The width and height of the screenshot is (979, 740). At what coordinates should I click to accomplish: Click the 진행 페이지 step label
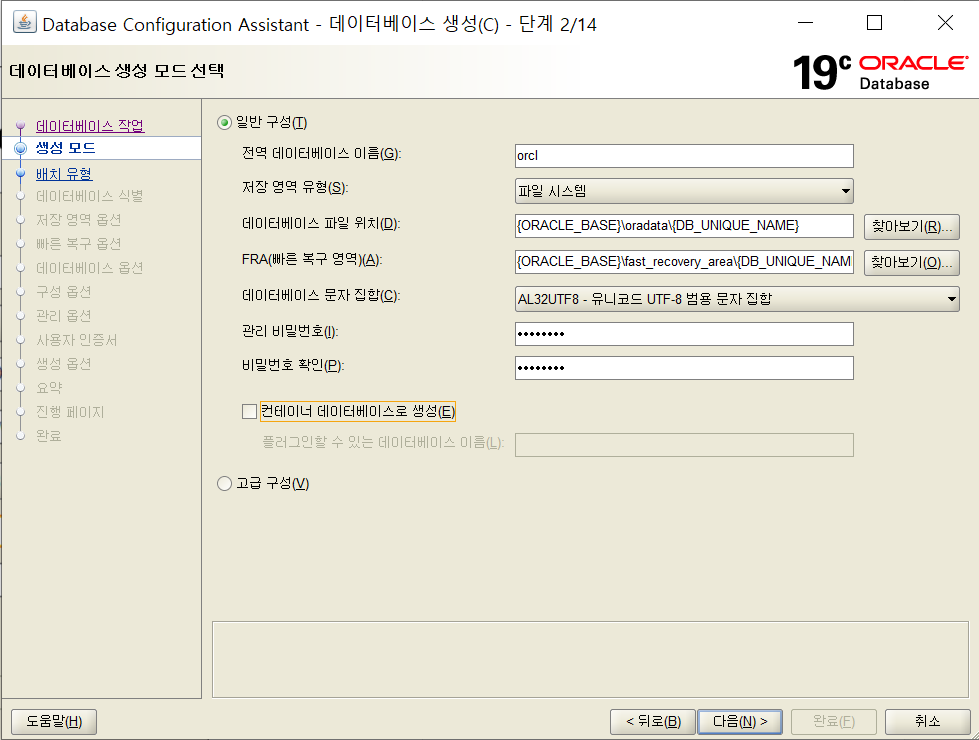click(70, 412)
